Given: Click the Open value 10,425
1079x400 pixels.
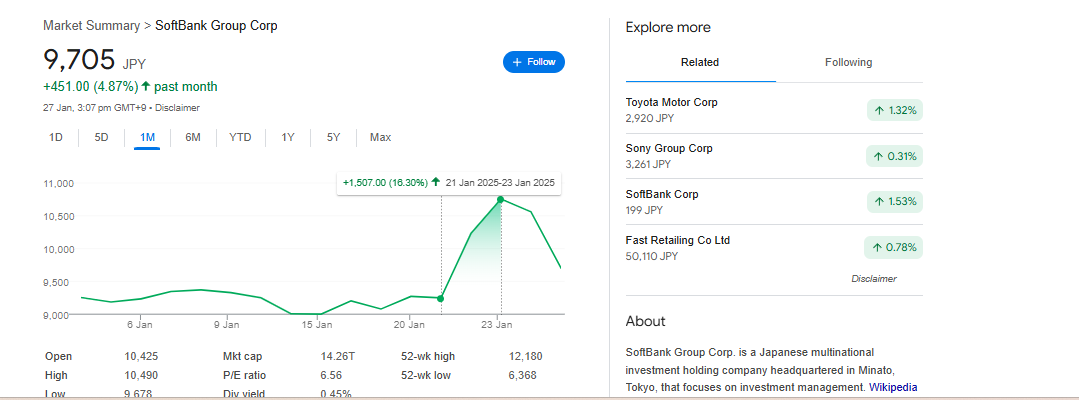Looking at the screenshot, I should coord(141,357).
